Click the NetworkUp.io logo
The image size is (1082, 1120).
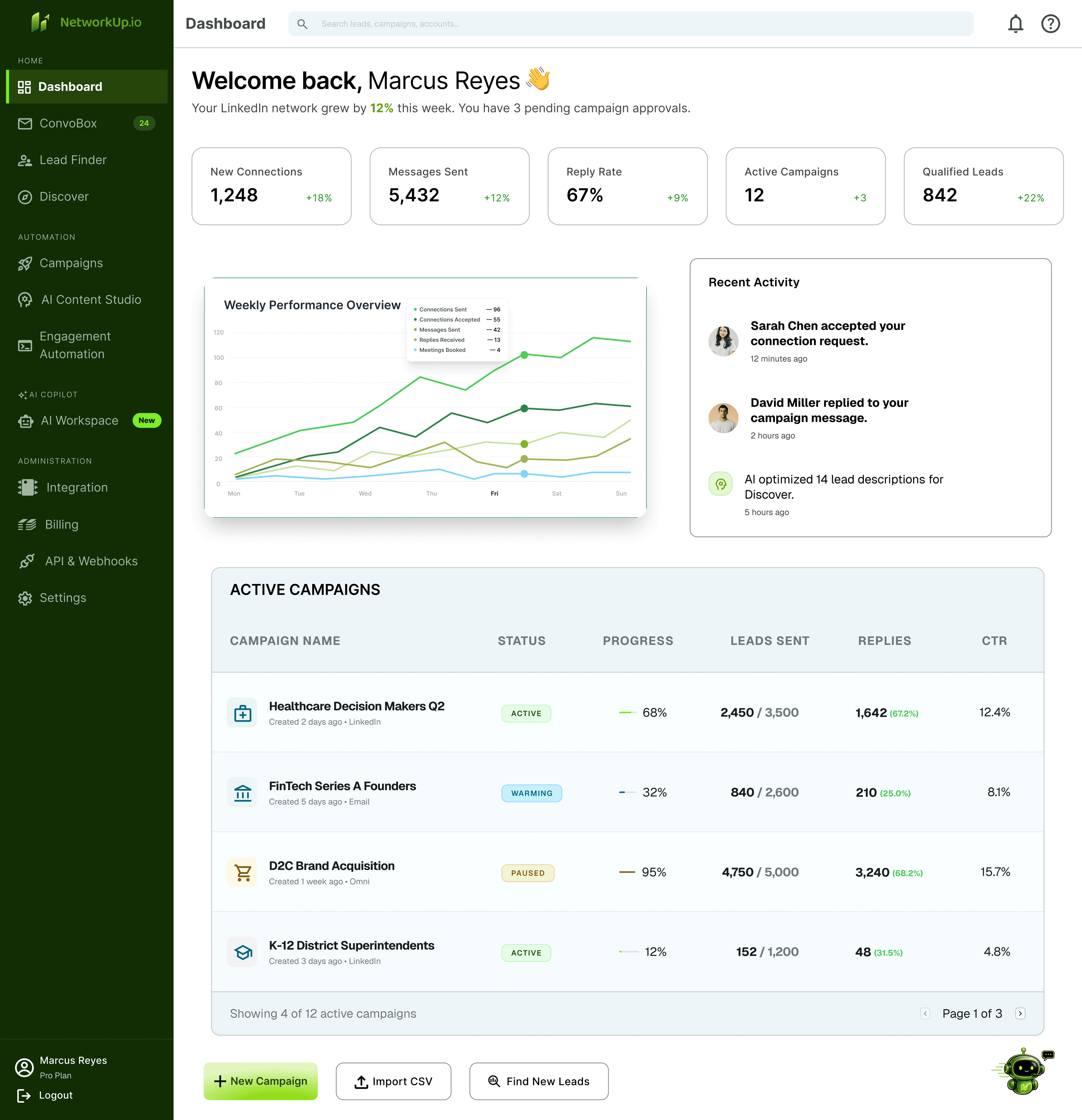click(86, 22)
